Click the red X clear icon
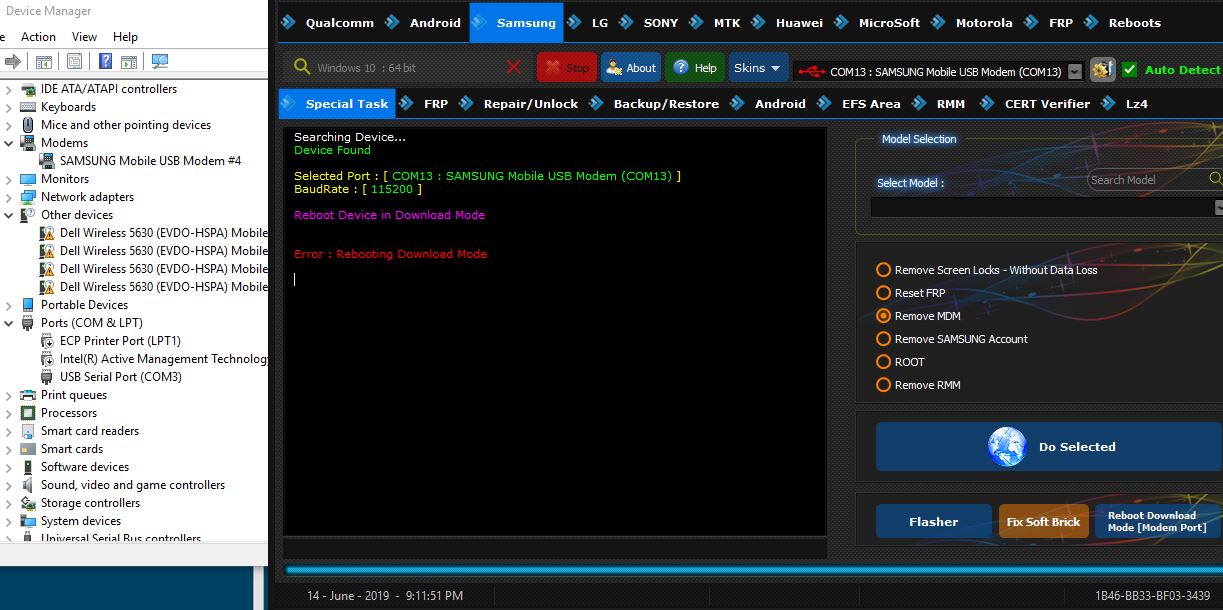The image size is (1223, 610). pos(514,67)
